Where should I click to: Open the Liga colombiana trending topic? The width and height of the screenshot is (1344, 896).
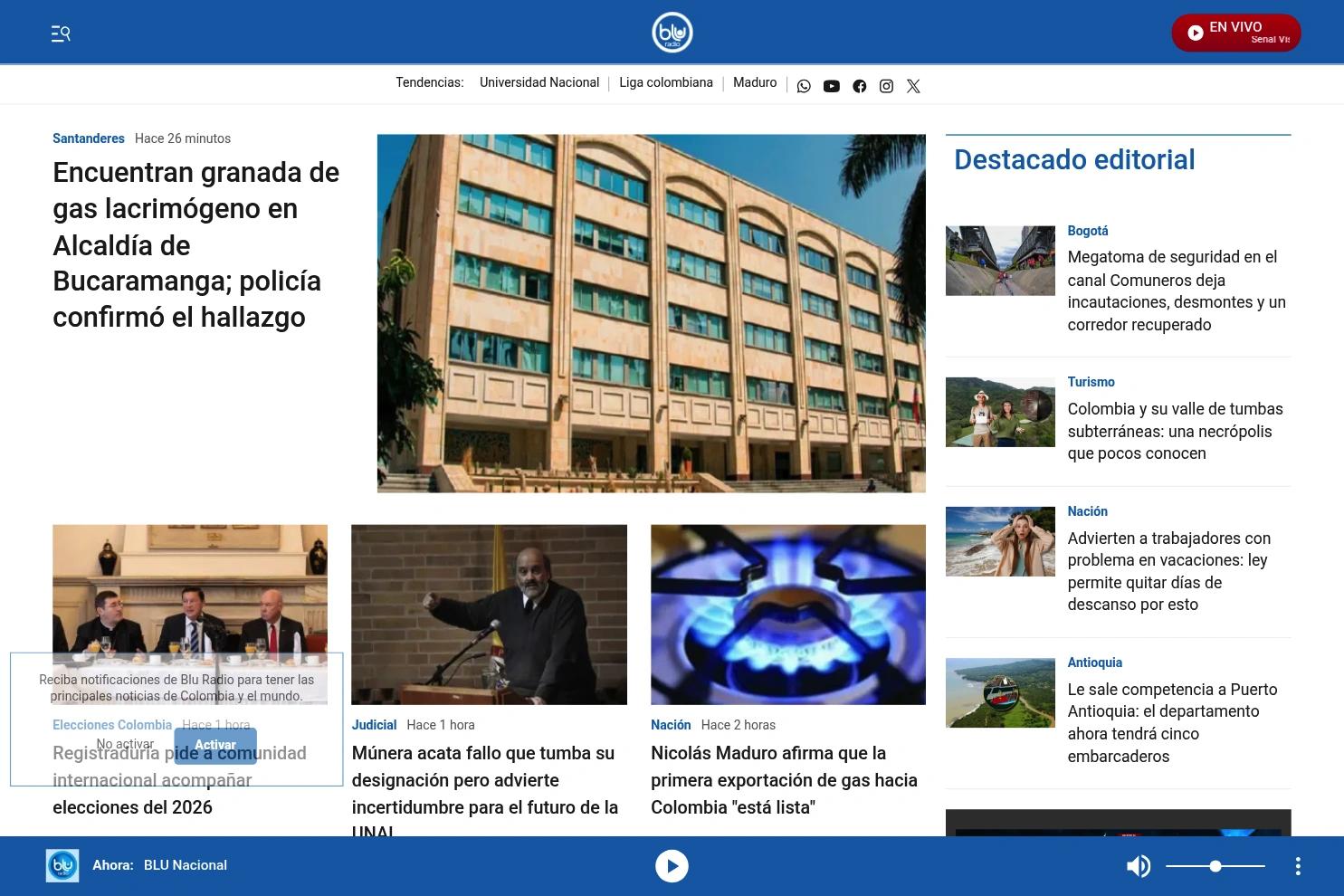666,82
